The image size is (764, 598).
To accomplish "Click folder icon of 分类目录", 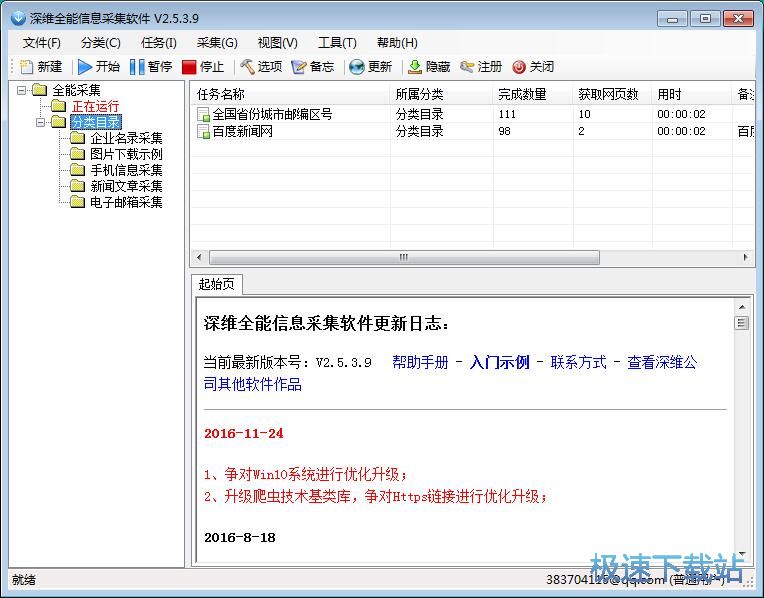I will coord(58,122).
